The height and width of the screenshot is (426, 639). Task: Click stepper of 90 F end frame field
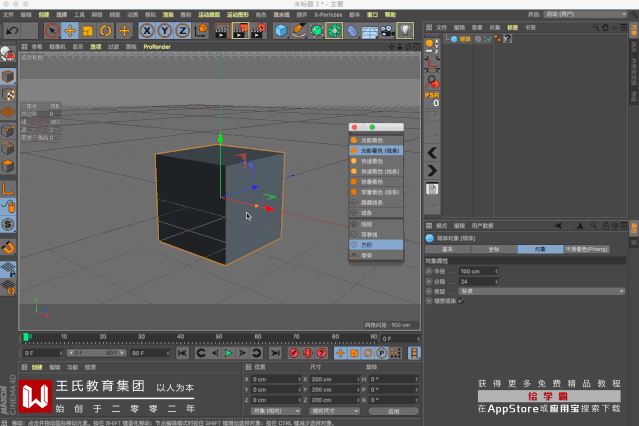(167, 353)
